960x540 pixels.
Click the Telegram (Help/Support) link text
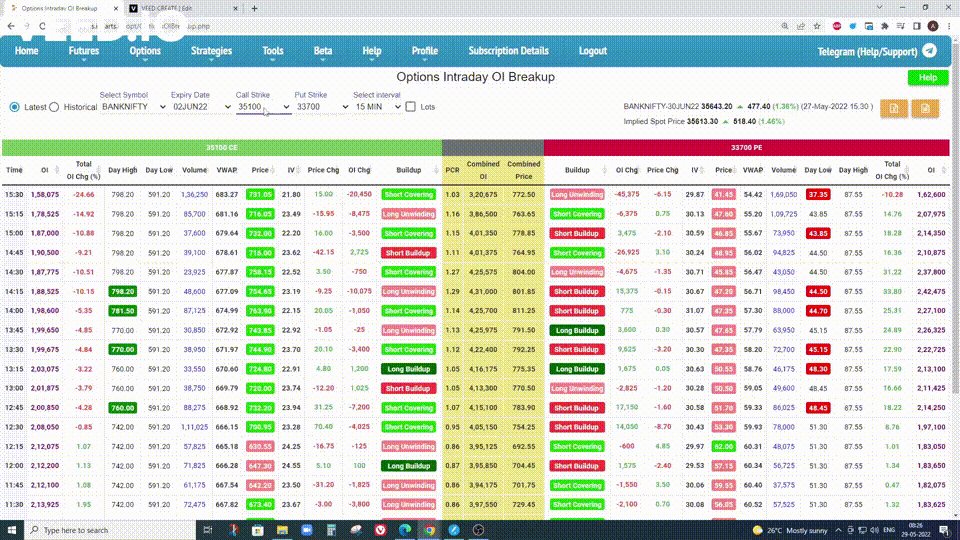(x=867, y=51)
